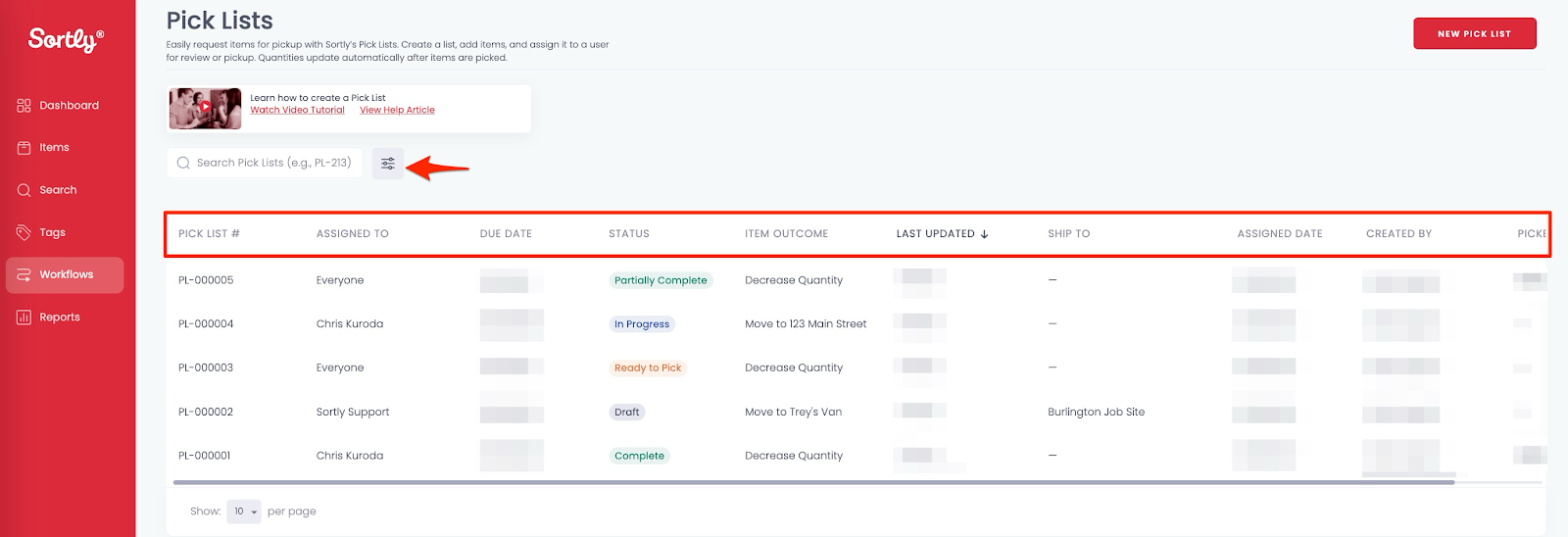The image size is (1568, 537).
Task: Sort by Item Outcome column
Action: [786, 234]
